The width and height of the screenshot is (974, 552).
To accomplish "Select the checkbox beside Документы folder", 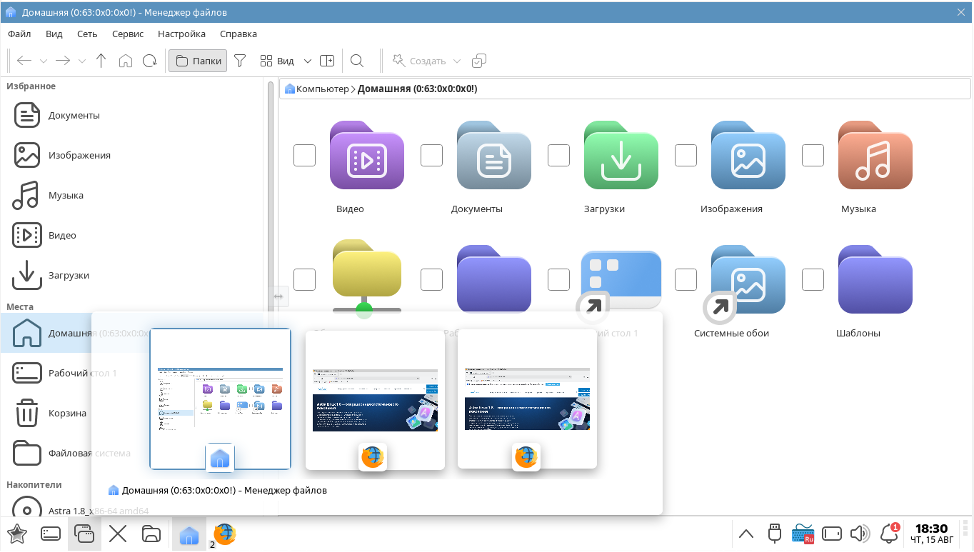I will pyautogui.click(x=431, y=155).
